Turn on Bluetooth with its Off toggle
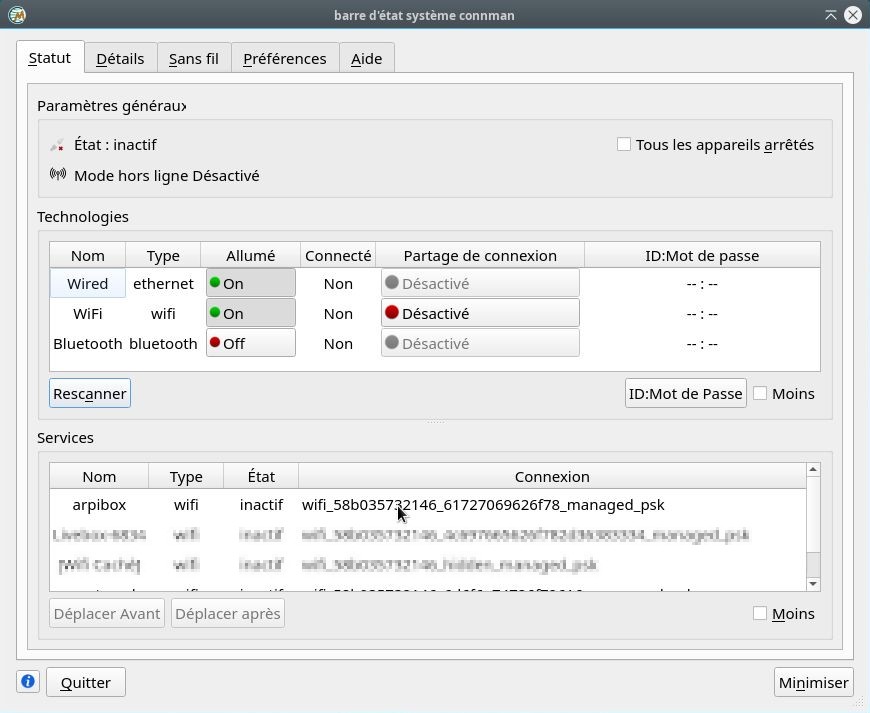The width and height of the screenshot is (870, 713). coord(250,343)
